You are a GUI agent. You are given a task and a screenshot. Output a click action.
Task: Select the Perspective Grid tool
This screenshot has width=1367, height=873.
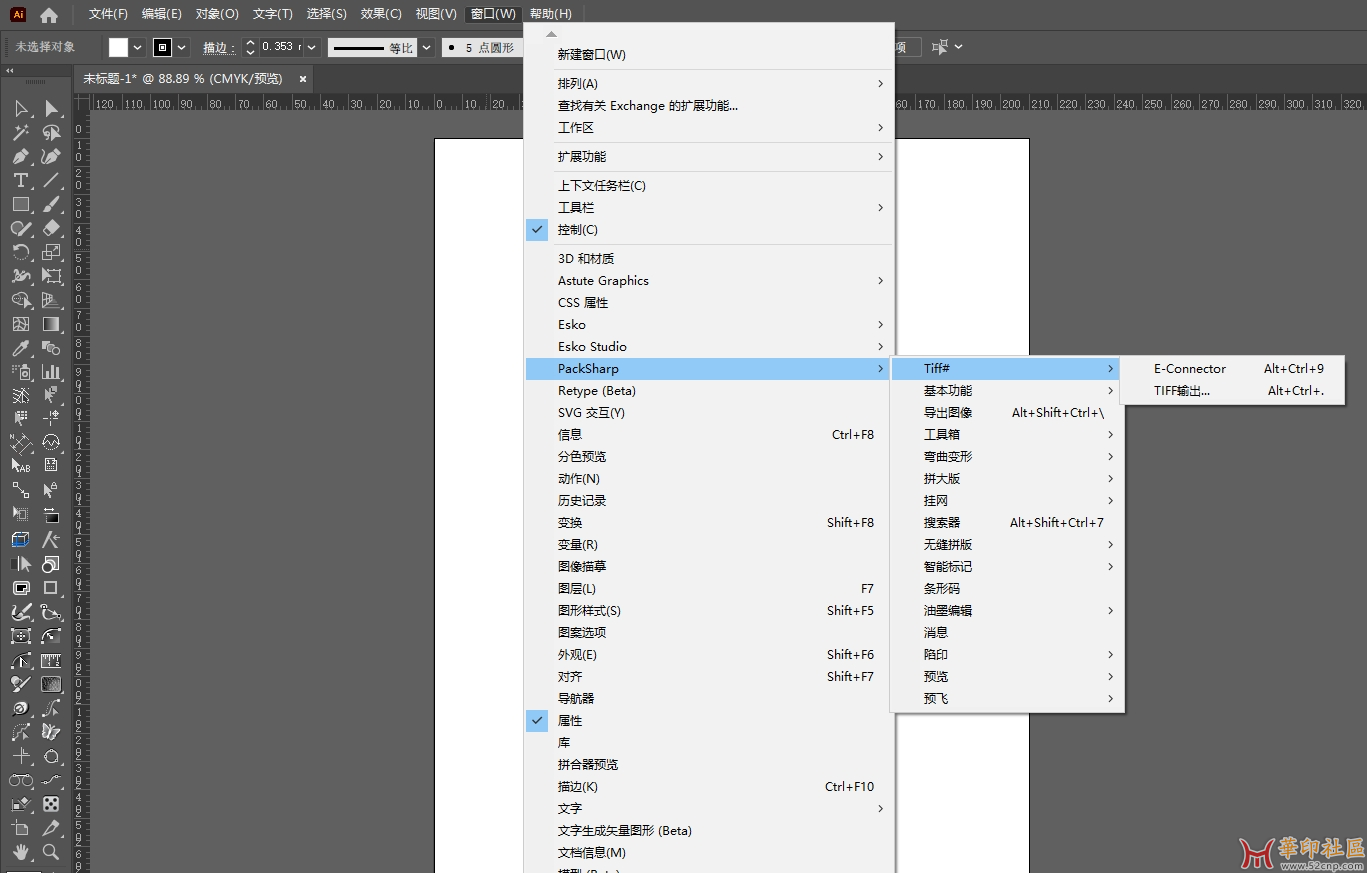tap(51, 300)
